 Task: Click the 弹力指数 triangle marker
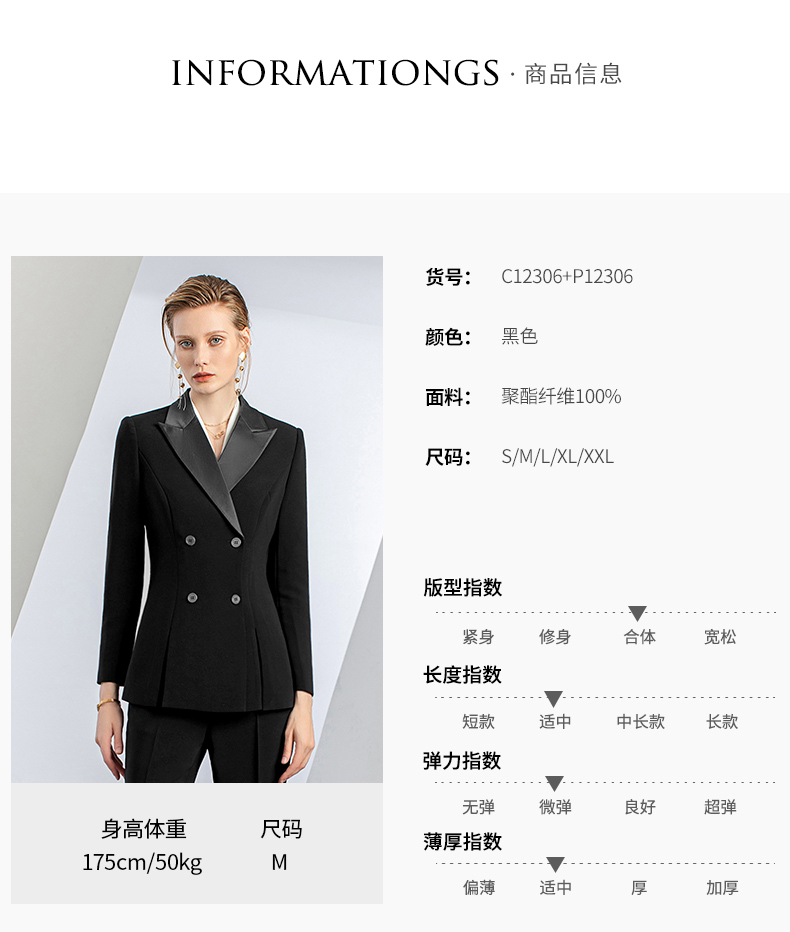554,783
